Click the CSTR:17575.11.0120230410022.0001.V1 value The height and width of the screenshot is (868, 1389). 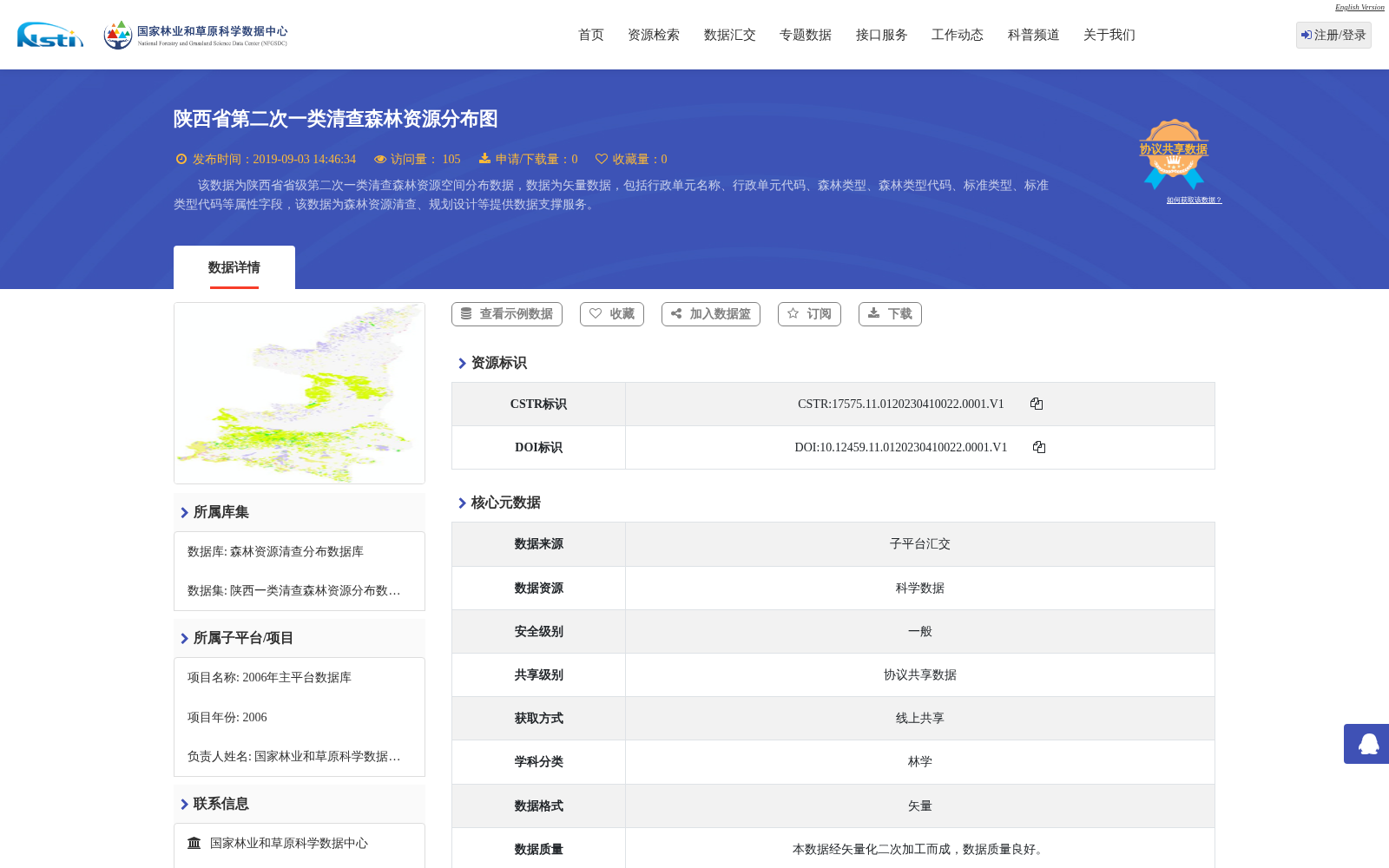point(900,404)
